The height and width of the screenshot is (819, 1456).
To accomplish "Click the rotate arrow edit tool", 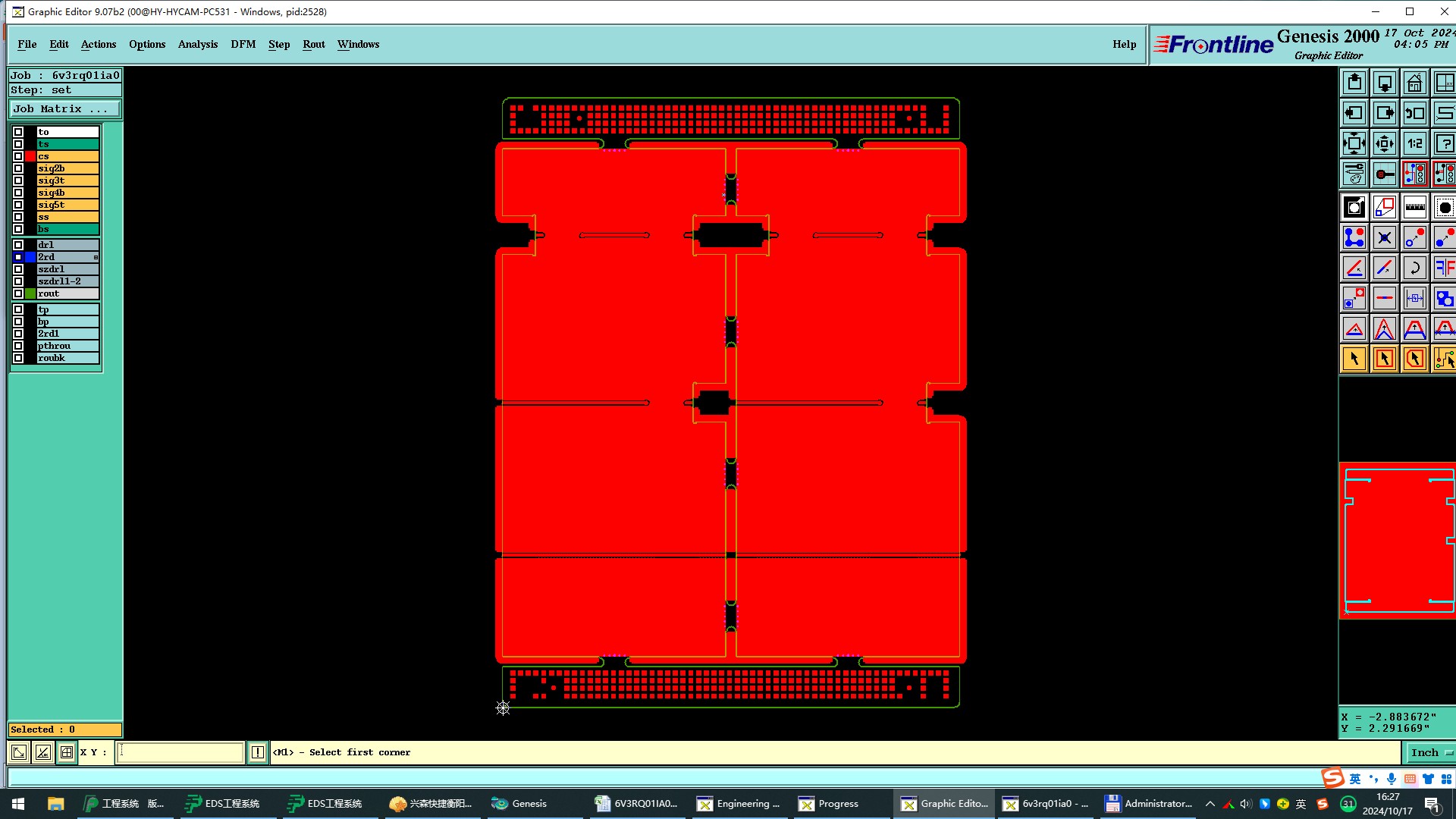I will click(x=1414, y=268).
